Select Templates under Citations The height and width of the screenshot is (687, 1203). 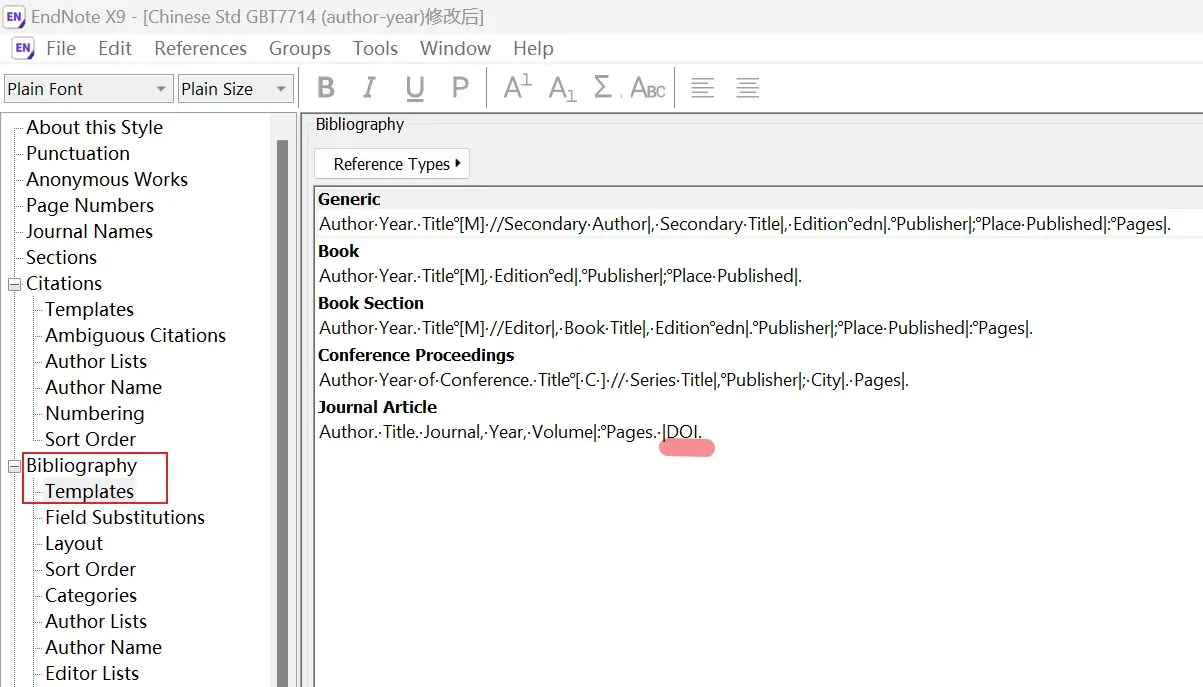[89, 309]
